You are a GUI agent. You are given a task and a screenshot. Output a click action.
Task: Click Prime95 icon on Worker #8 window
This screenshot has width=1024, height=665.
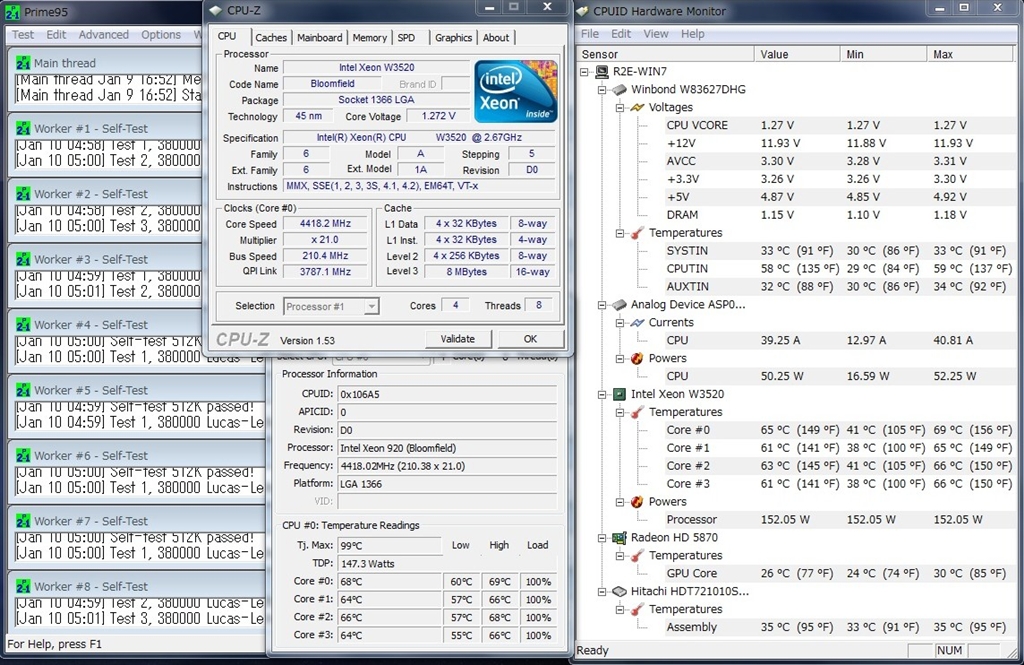[x=23, y=586]
